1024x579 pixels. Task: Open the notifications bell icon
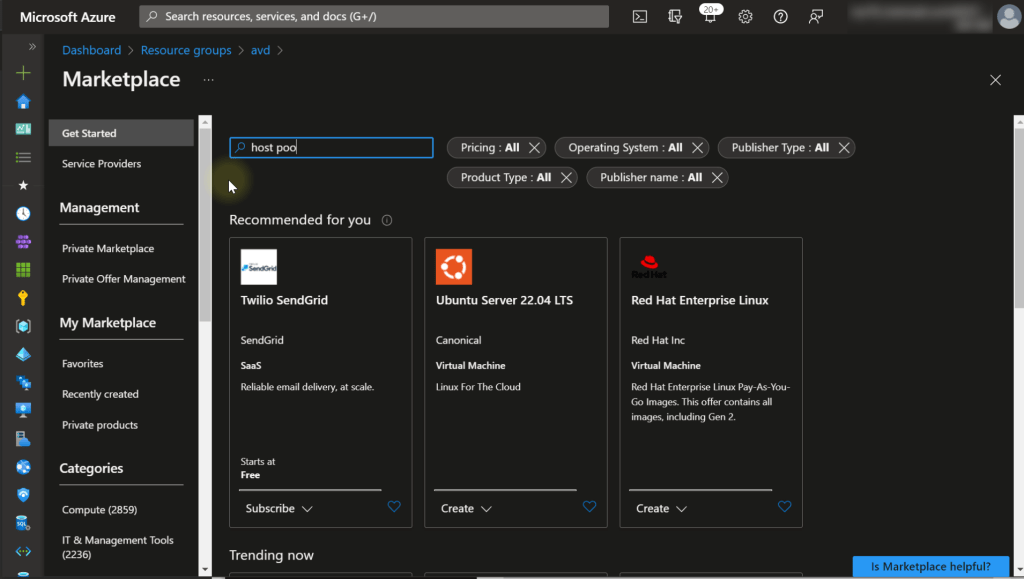709,17
